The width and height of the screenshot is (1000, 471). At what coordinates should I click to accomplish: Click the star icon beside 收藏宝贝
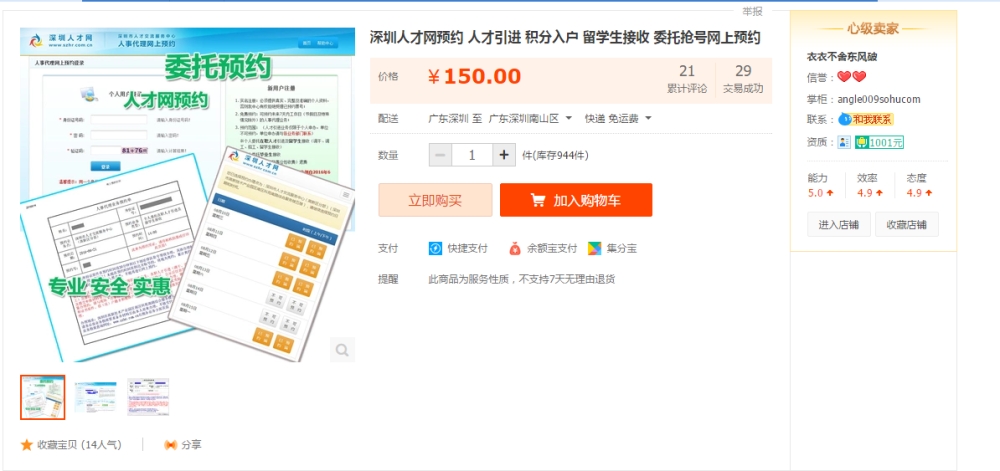26,445
